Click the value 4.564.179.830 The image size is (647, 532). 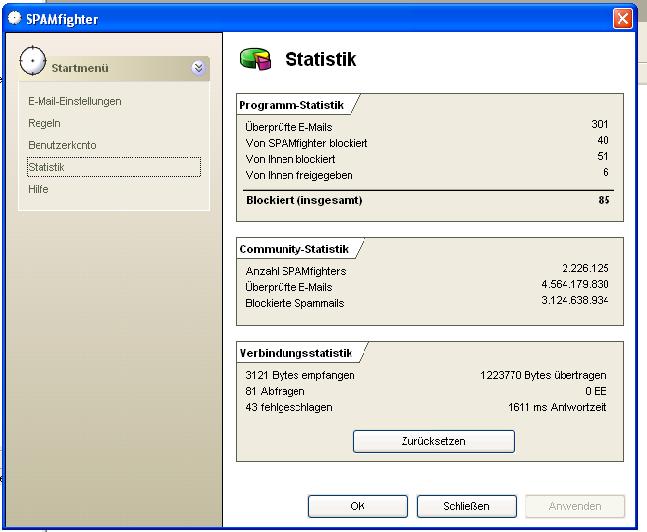[575, 284]
